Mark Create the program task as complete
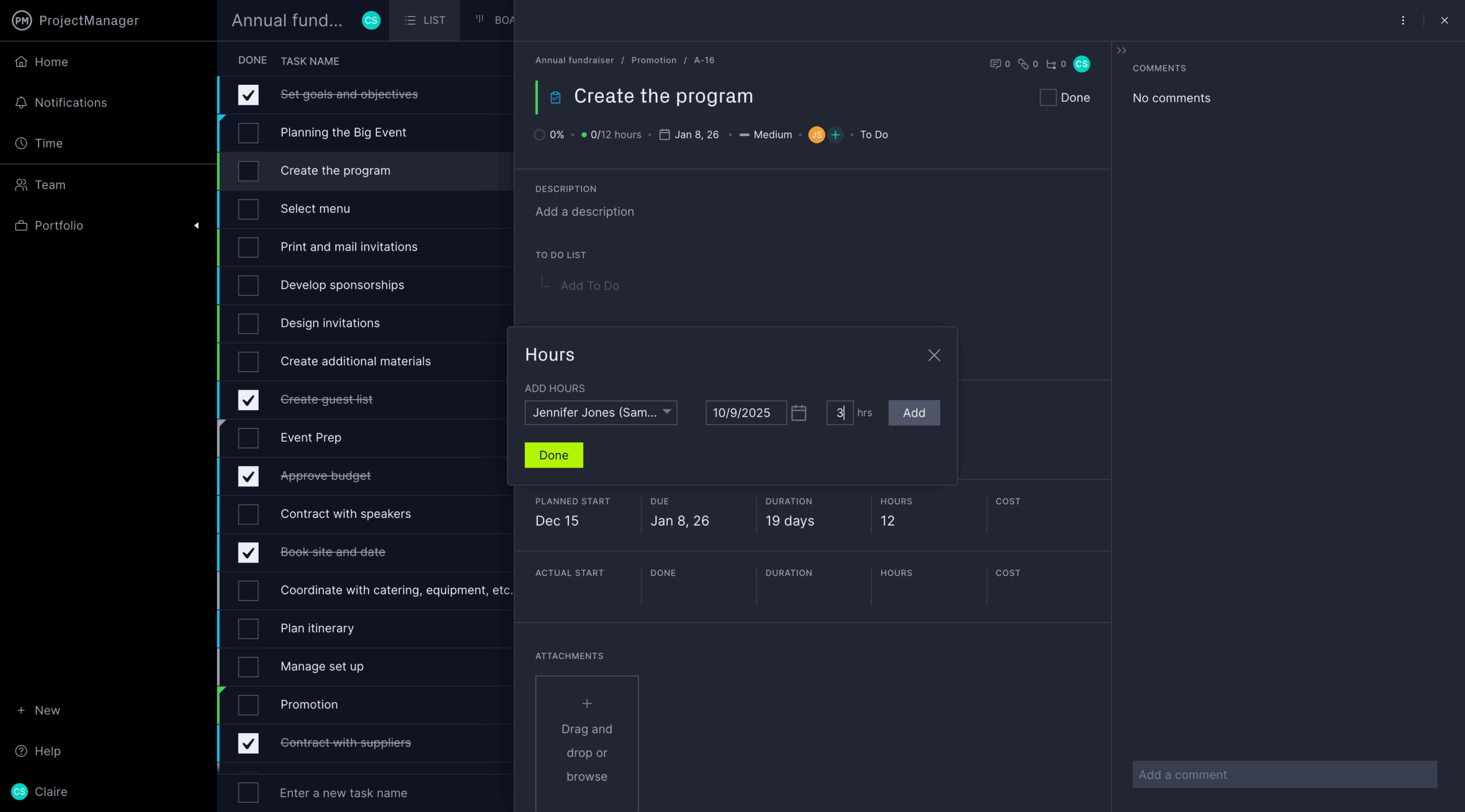Image resolution: width=1465 pixels, height=812 pixels. pos(248,171)
